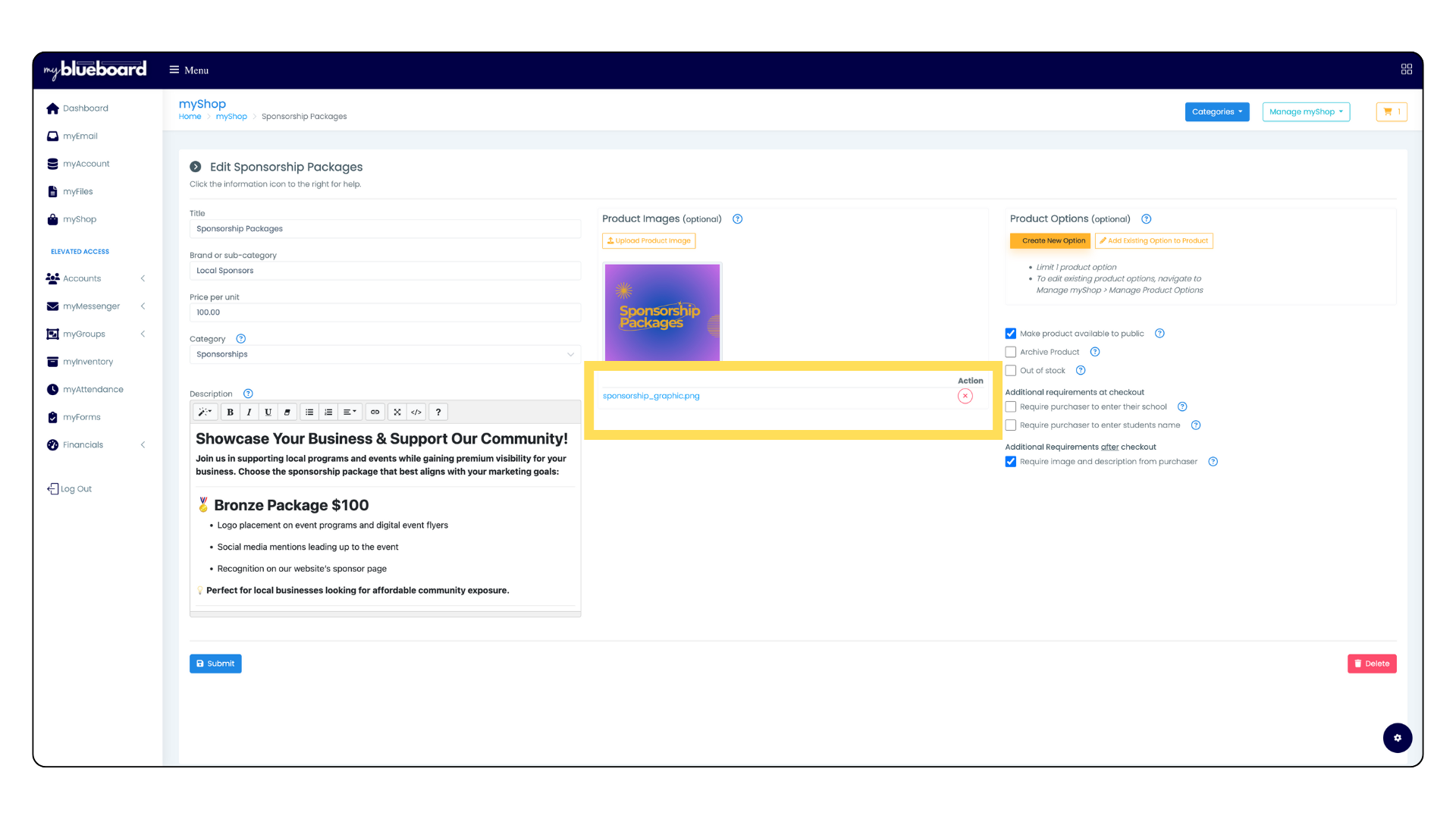This screenshot has height=819, width=1456.
Task: Uncheck Make product available to public
Action: pos(1010,334)
